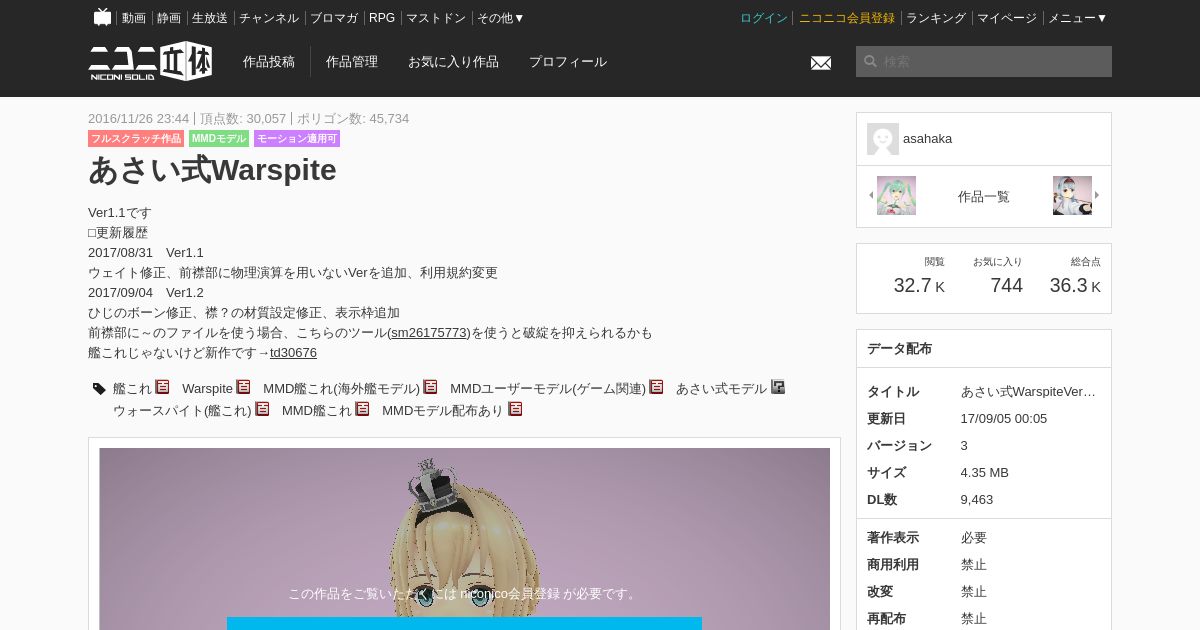The width and height of the screenshot is (1200, 630).
Task: Expand メニュー▼ dropdown
Action: pos(1078,18)
